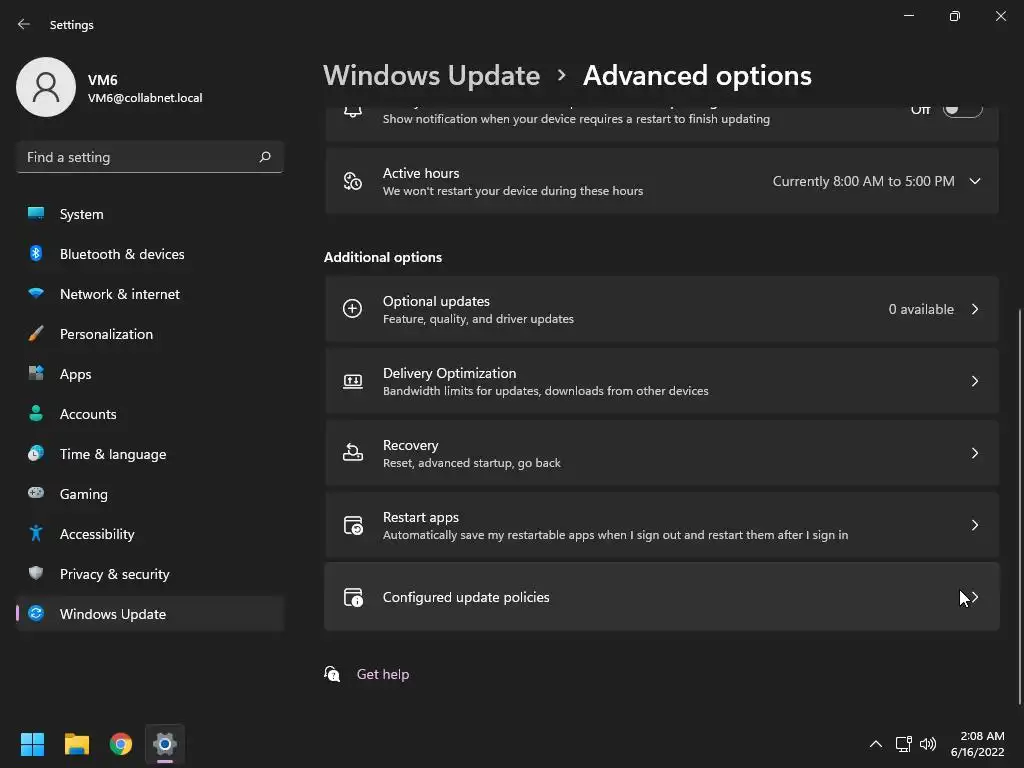Click the Network & internet wifi icon

[36, 294]
